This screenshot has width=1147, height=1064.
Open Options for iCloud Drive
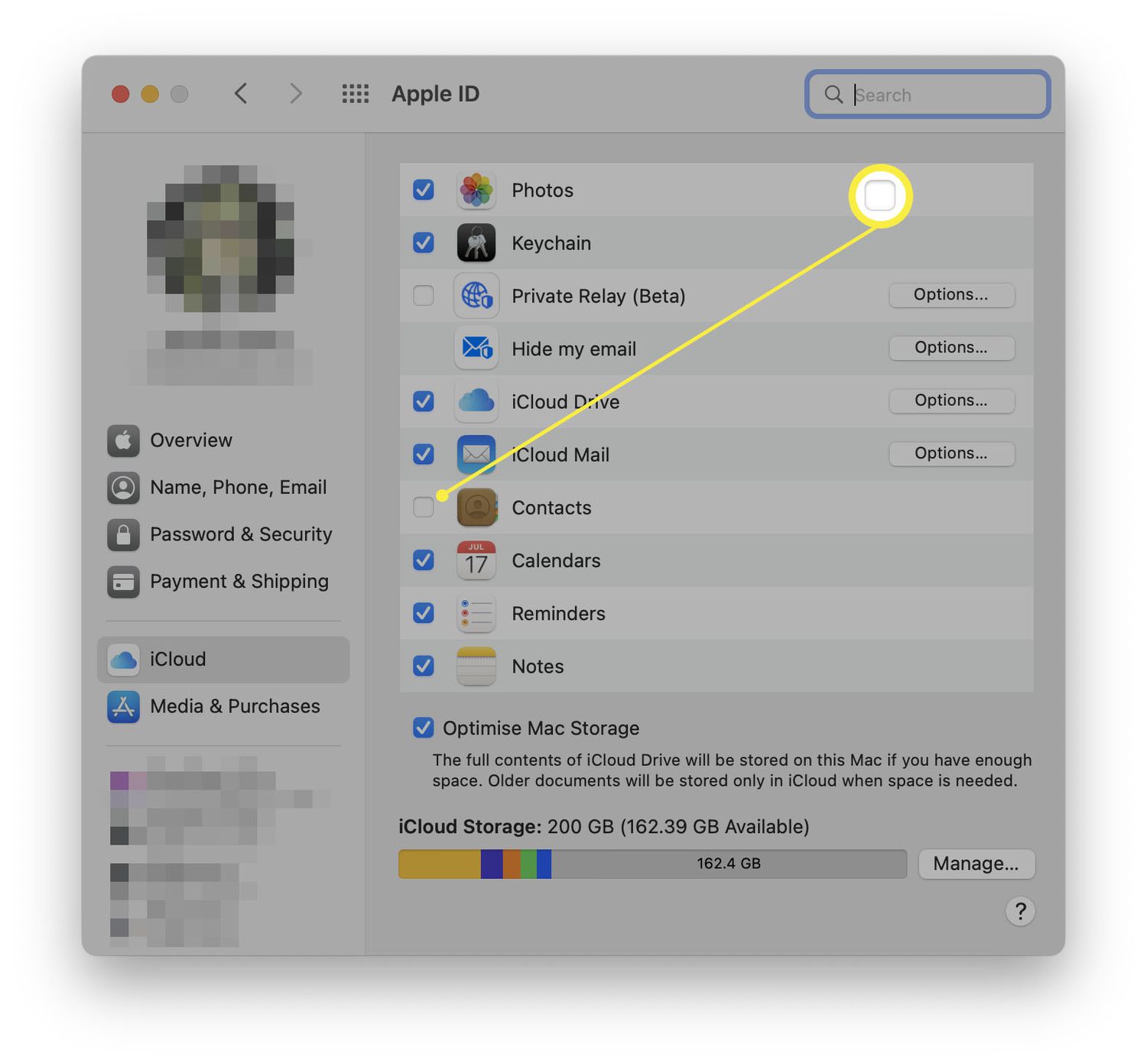coord(951,401)
